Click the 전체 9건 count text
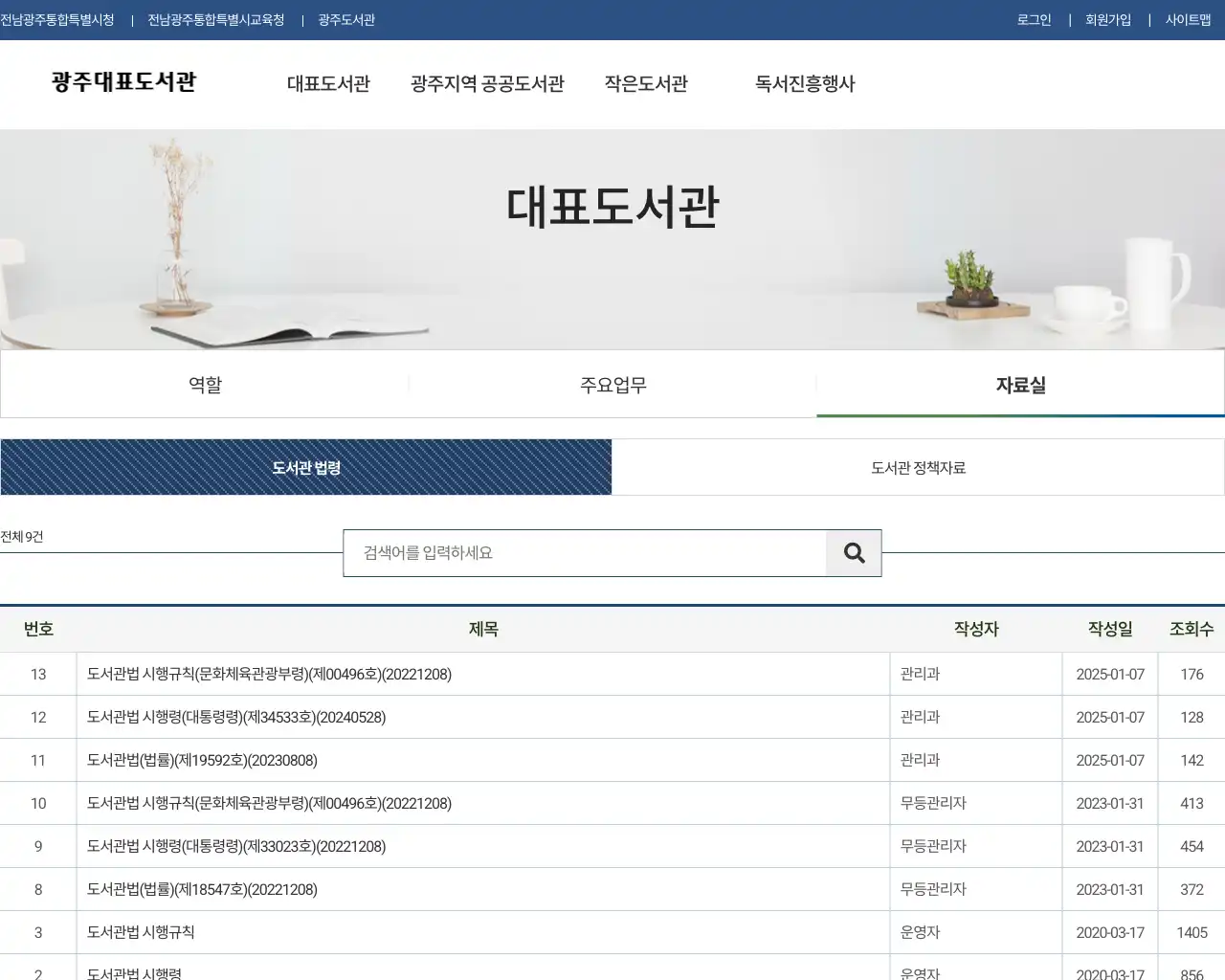This screenshot has height=980, width=1225. click(x=22, y=537)
